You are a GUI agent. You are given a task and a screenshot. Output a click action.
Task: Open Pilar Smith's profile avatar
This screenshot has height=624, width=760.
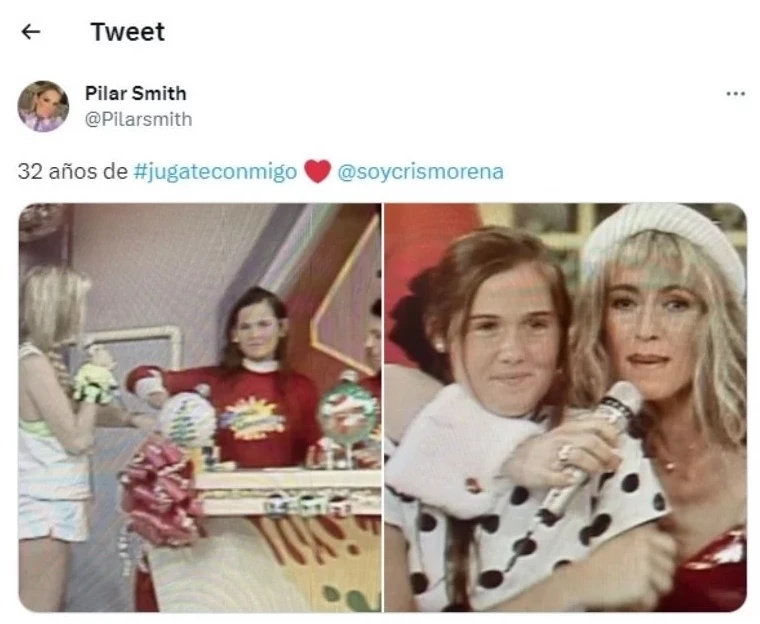[x=43, y=106]
